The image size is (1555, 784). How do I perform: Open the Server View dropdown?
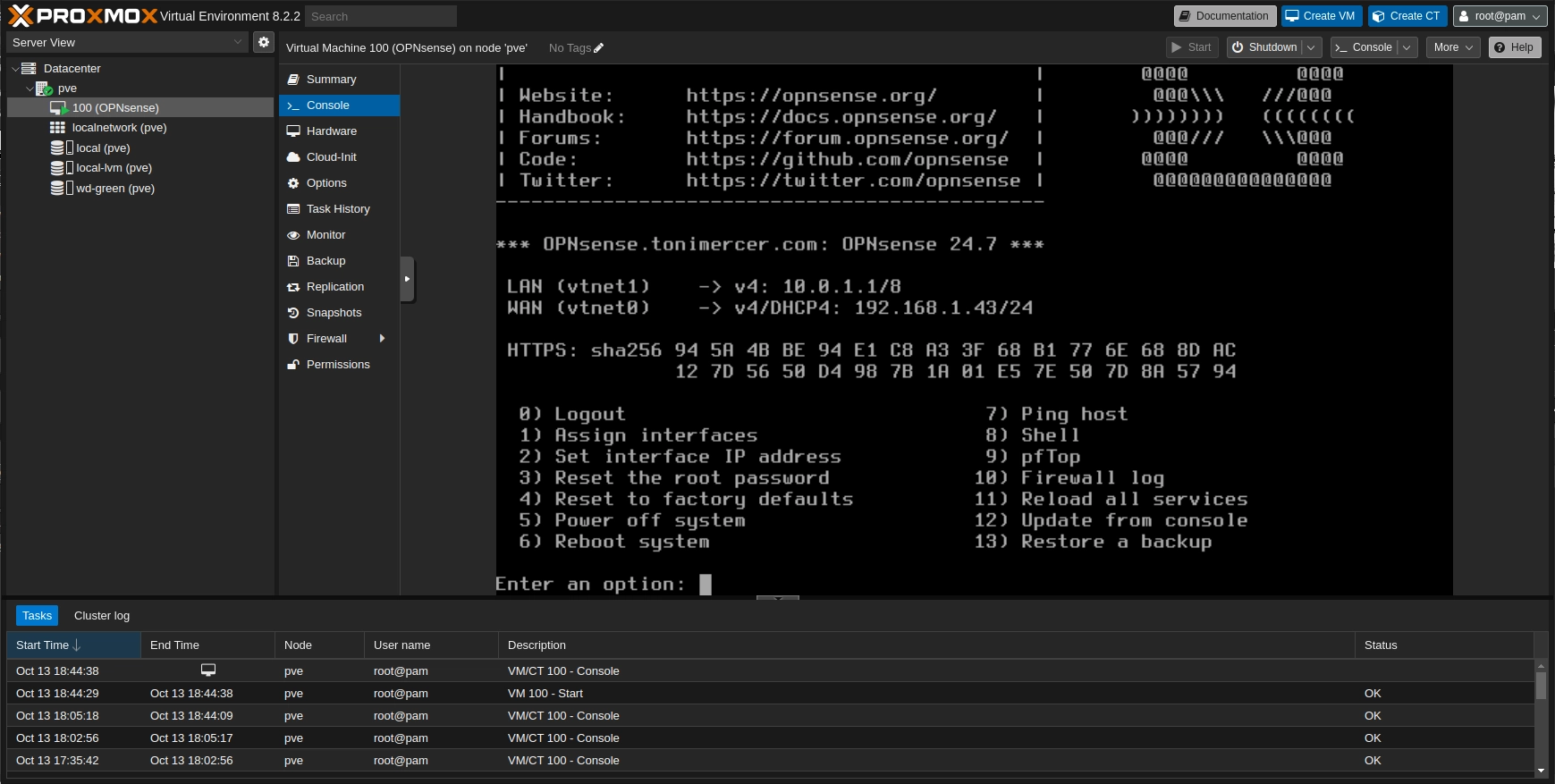(238, 42)
